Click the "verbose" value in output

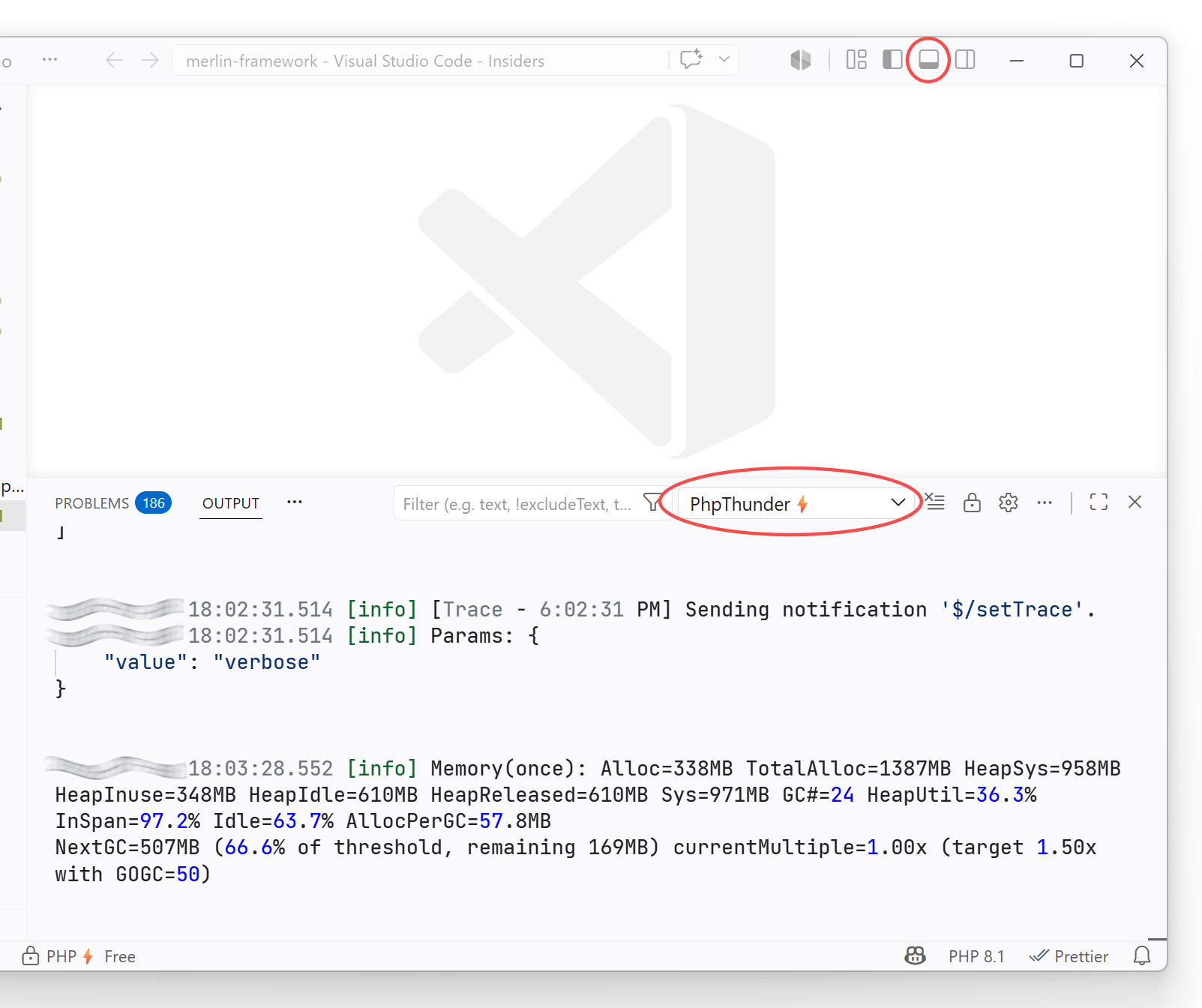(267, 662)
